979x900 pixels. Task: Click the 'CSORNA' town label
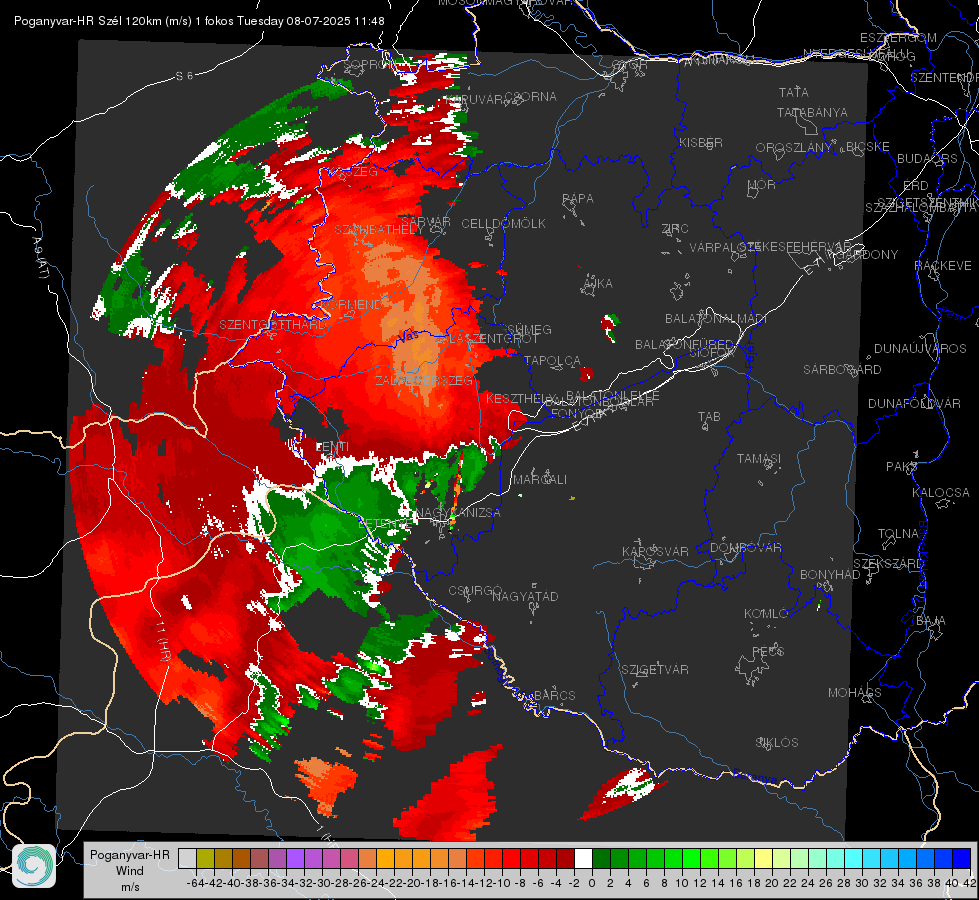pyautogui.click(x=531, y=97)
